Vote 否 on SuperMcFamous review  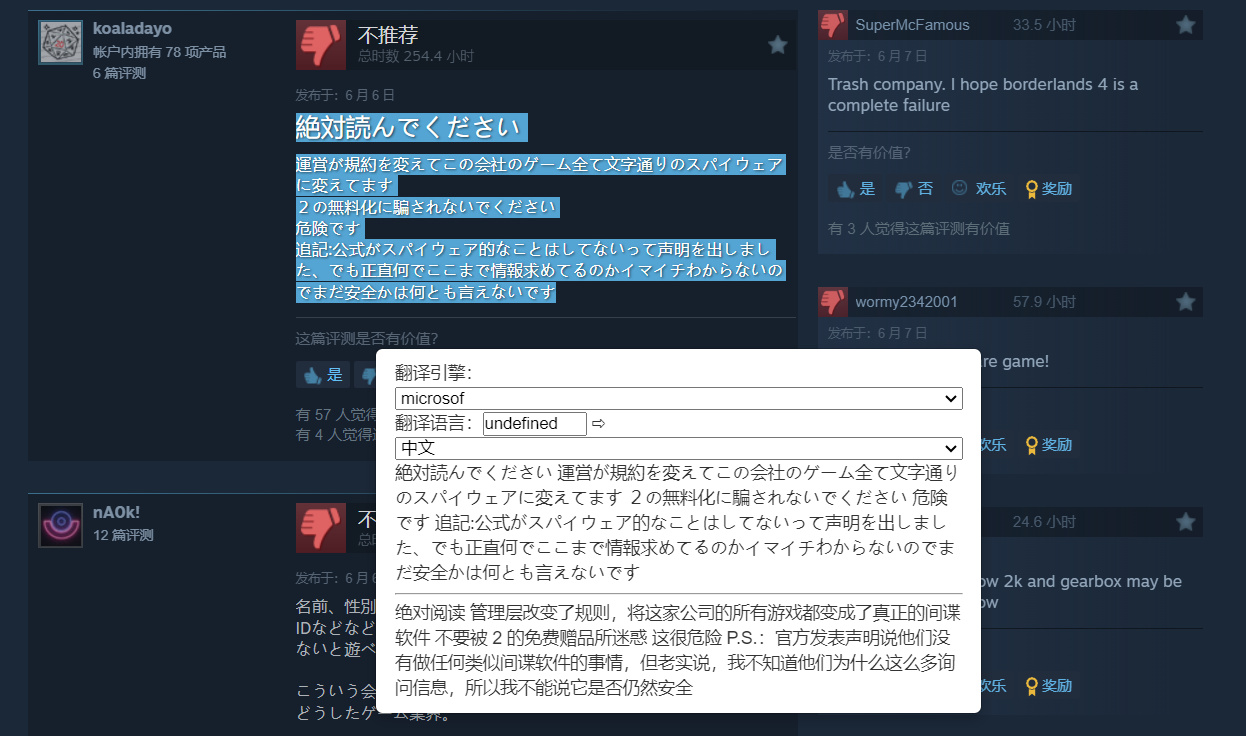click(x=914, y=188)
